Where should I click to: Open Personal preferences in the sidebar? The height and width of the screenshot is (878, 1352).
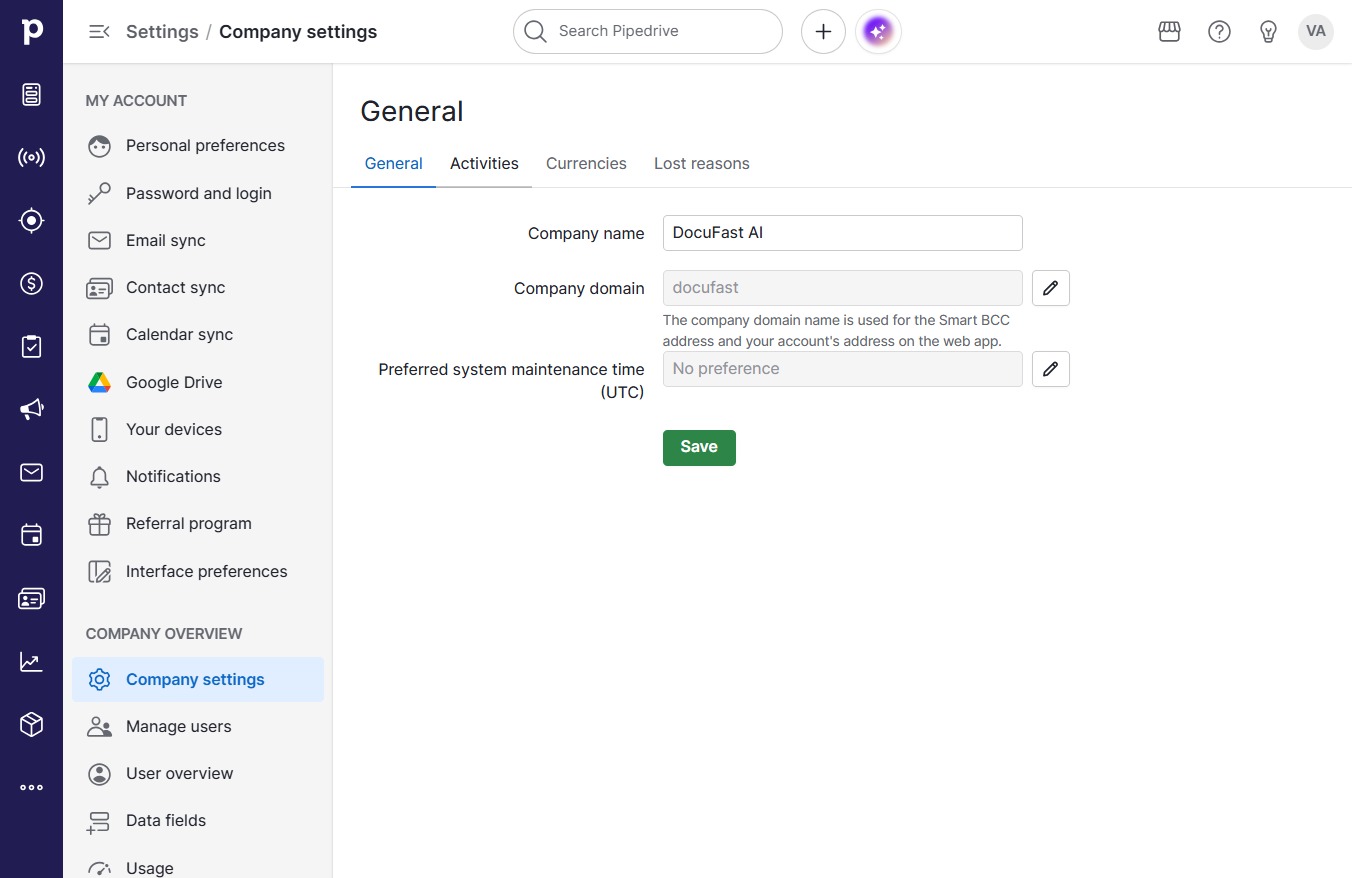(198, 146)
